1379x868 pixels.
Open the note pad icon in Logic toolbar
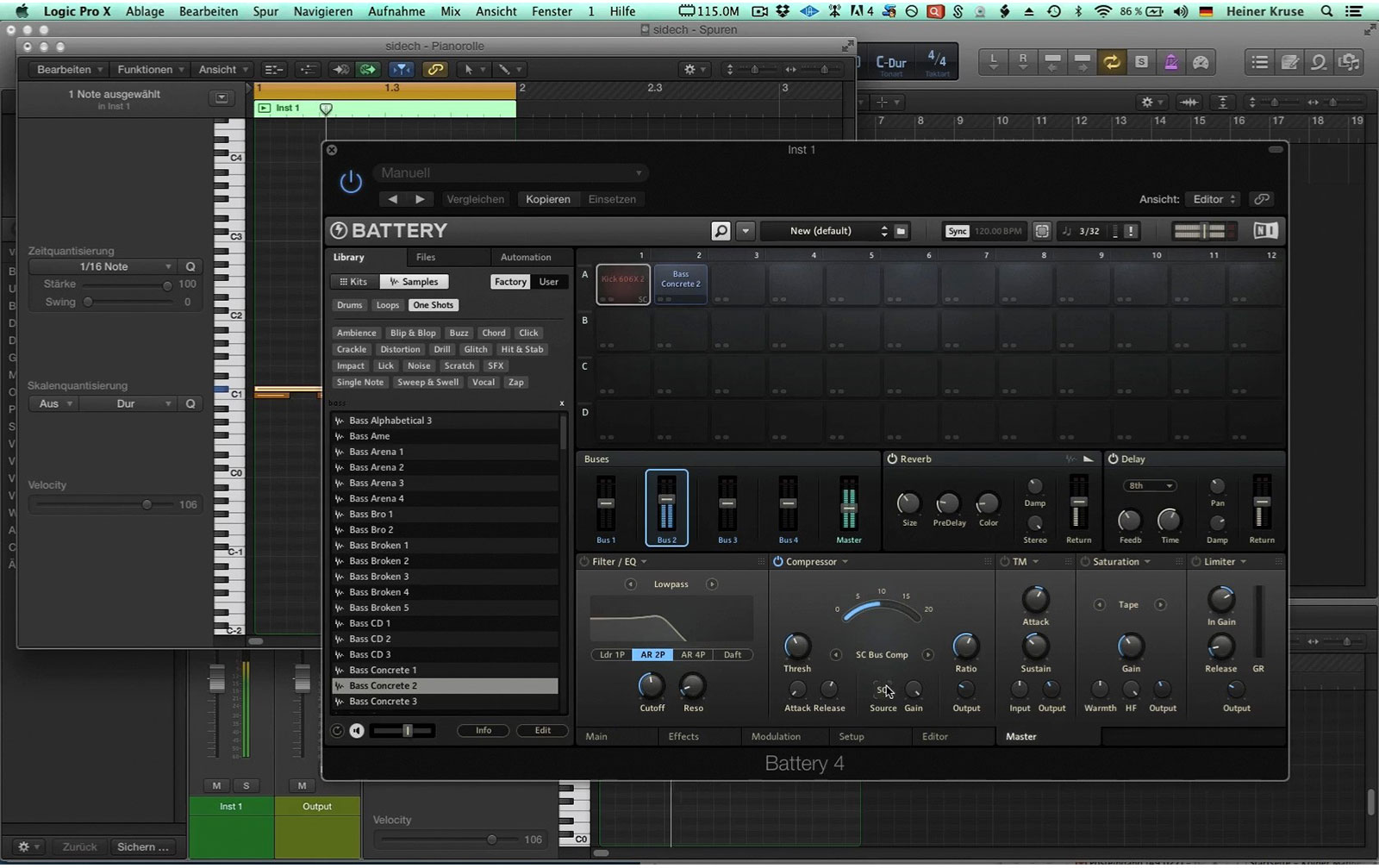pyautogui.click(x=1290, y=62)
